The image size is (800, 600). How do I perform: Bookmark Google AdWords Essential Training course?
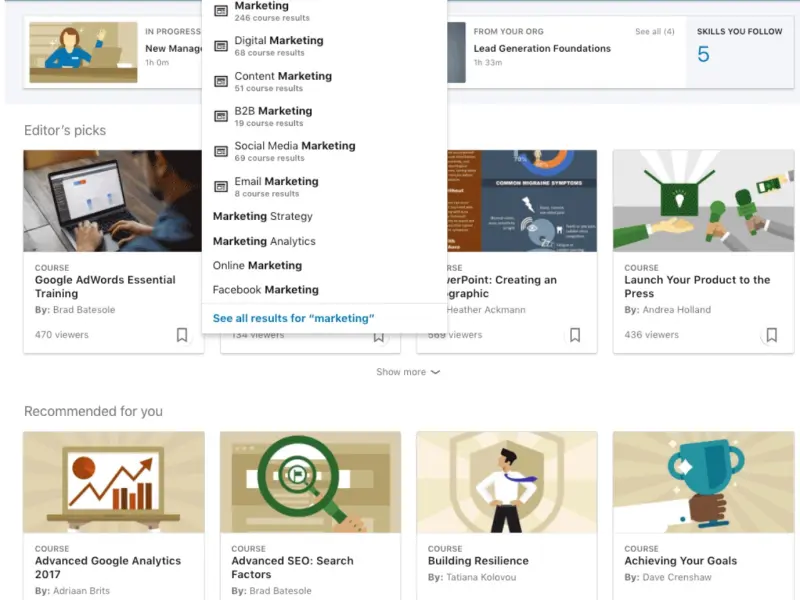pyautogui.click(x=182, y=335)
